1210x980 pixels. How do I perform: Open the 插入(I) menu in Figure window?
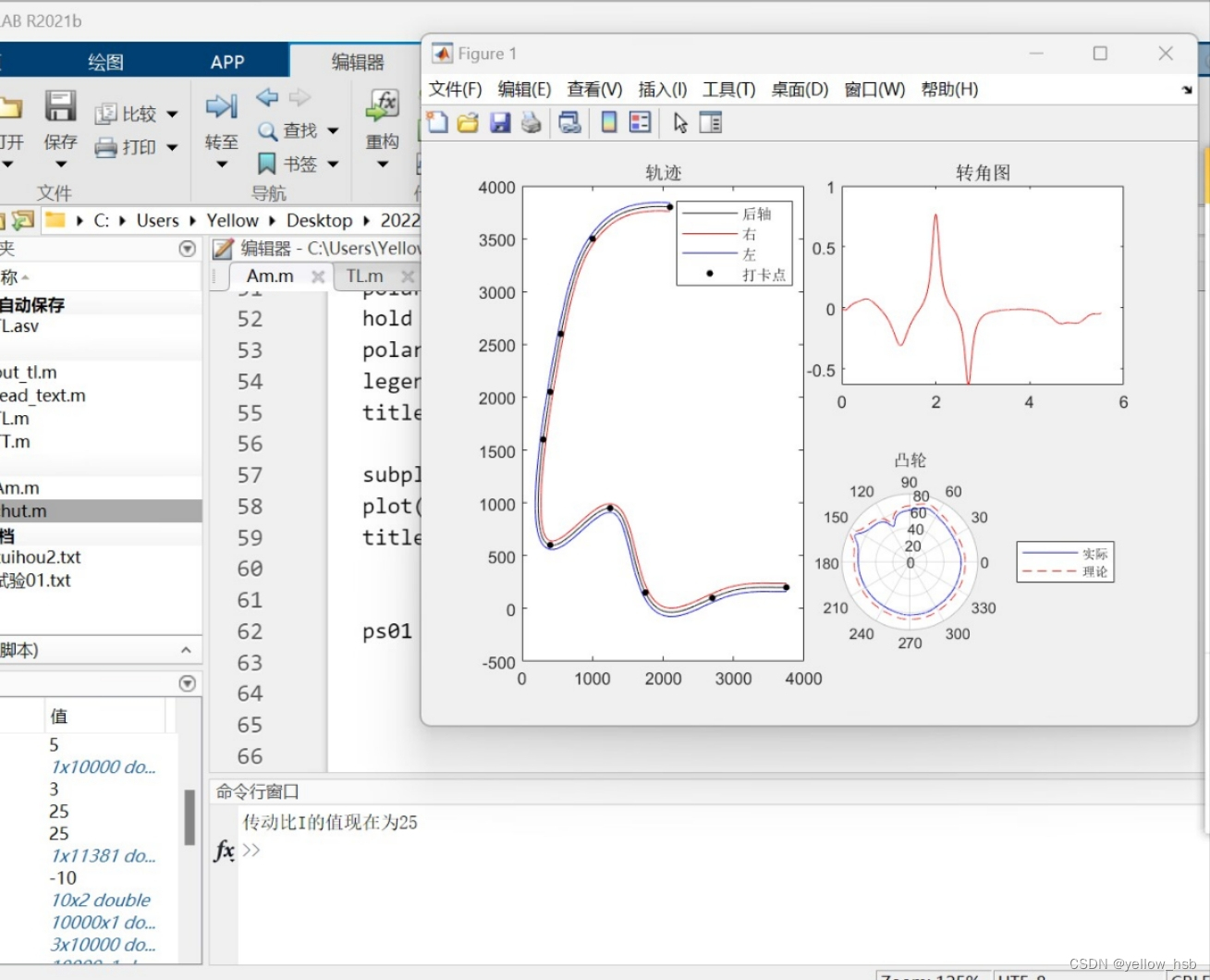pyautogui.click(x=662, y=89)
